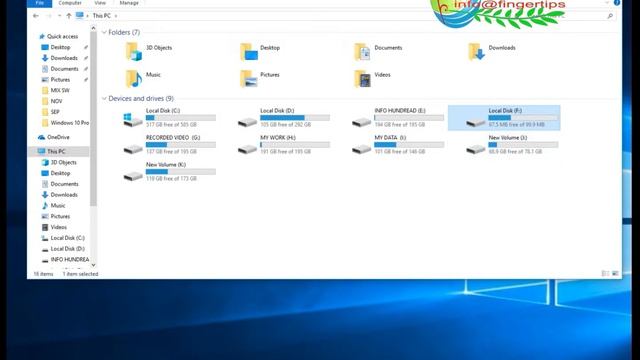Screen dimensions: 640x360
Task: Click the Local Disk (C:) capacity bar
Action: point(181,118)
